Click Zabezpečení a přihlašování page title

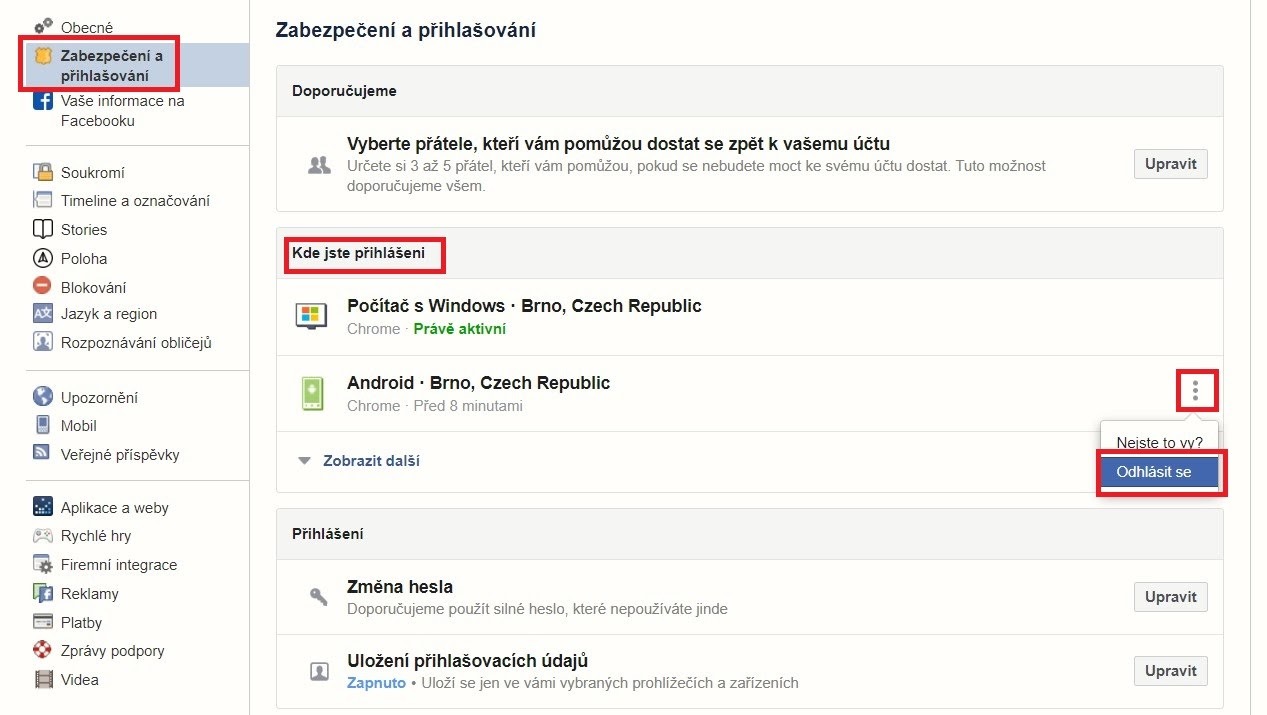point(405,31)
